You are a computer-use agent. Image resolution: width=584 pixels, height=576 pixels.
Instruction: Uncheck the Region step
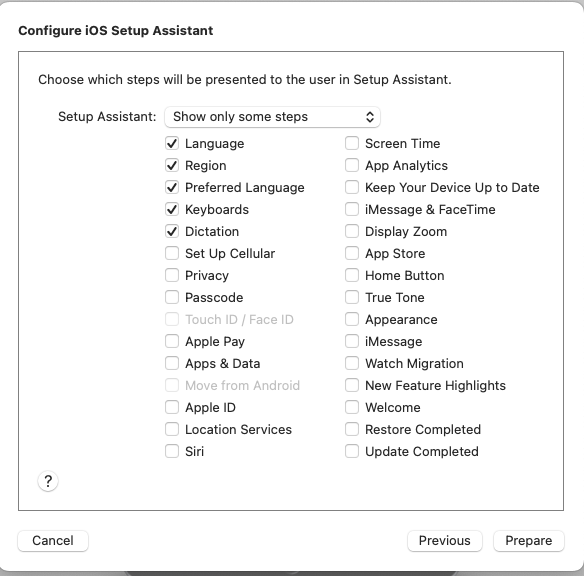[172, 165]
